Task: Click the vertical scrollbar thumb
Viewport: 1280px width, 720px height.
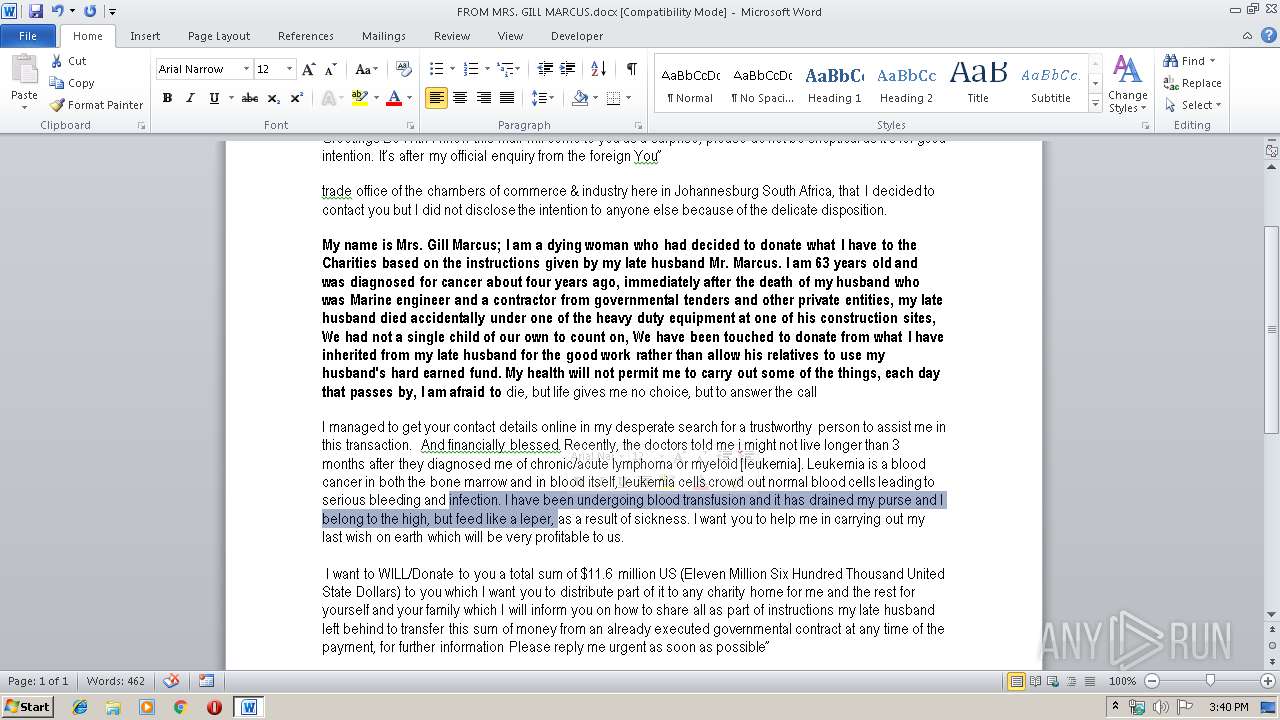Action: [x=1271, y=329]
